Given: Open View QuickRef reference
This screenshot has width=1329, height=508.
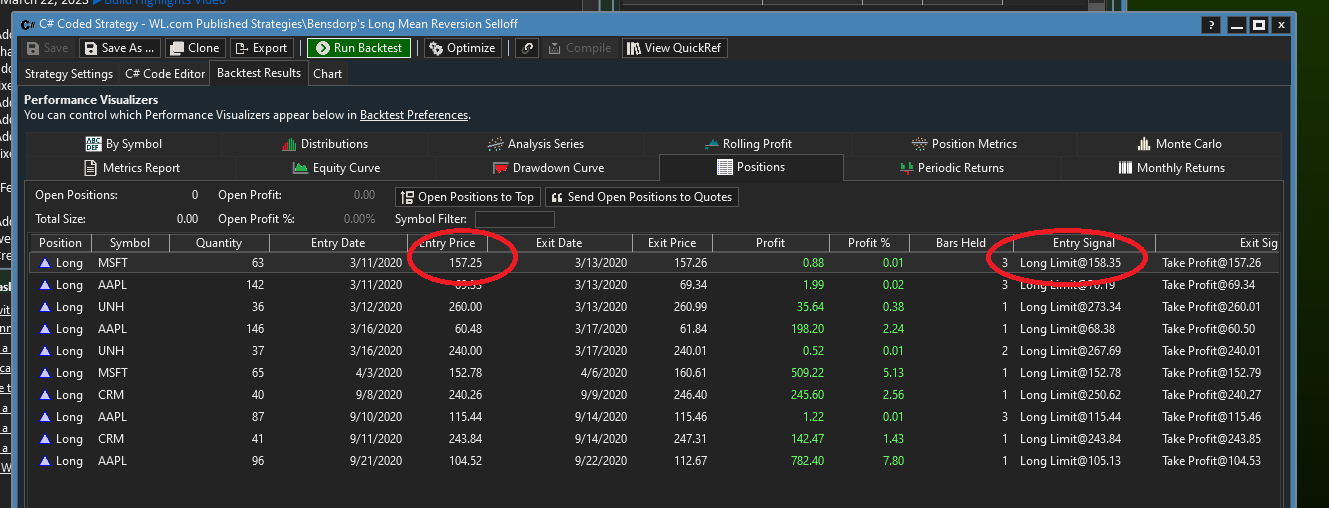Looking at the screenshot, I should [x=674, y=48].
